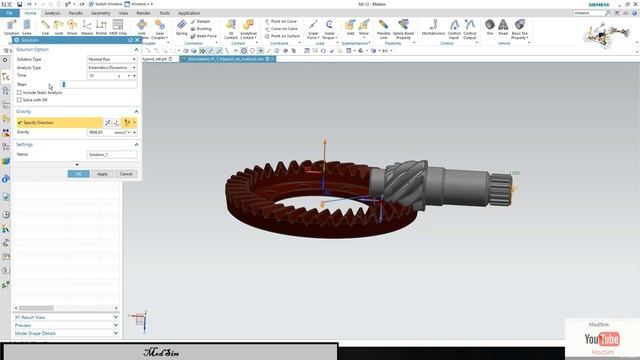640x360 pixels.
Task: Switch to the Analysis ribbon tab
Action: coord(52,13)
